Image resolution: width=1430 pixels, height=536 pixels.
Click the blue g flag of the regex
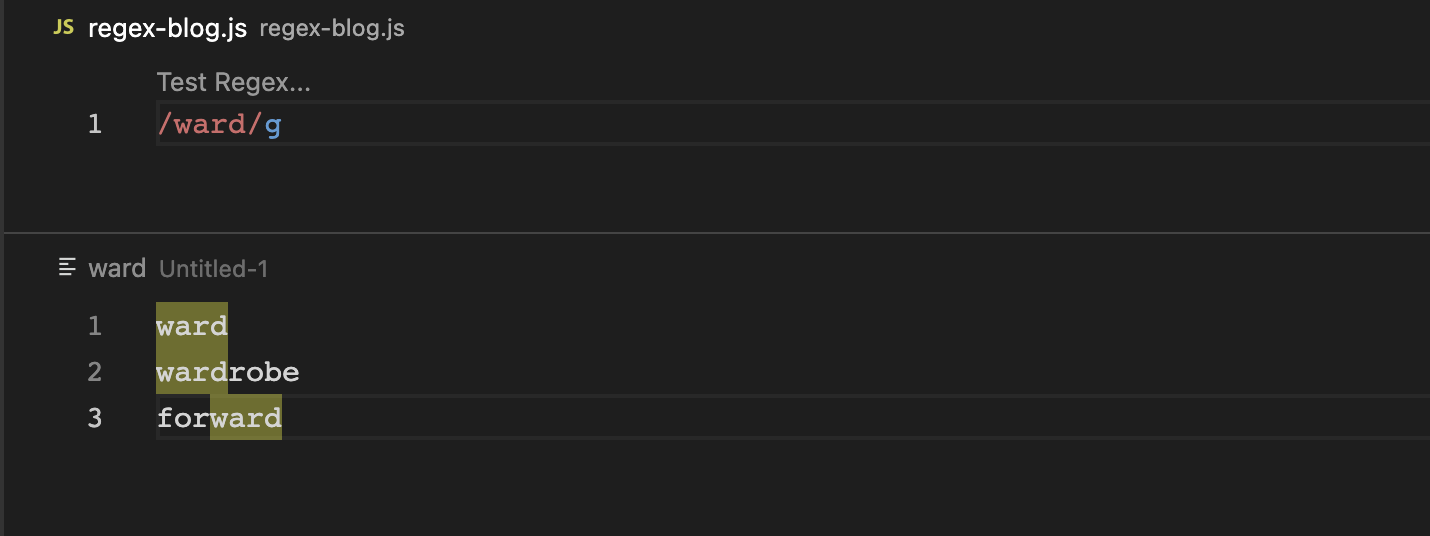pos(273,125)
